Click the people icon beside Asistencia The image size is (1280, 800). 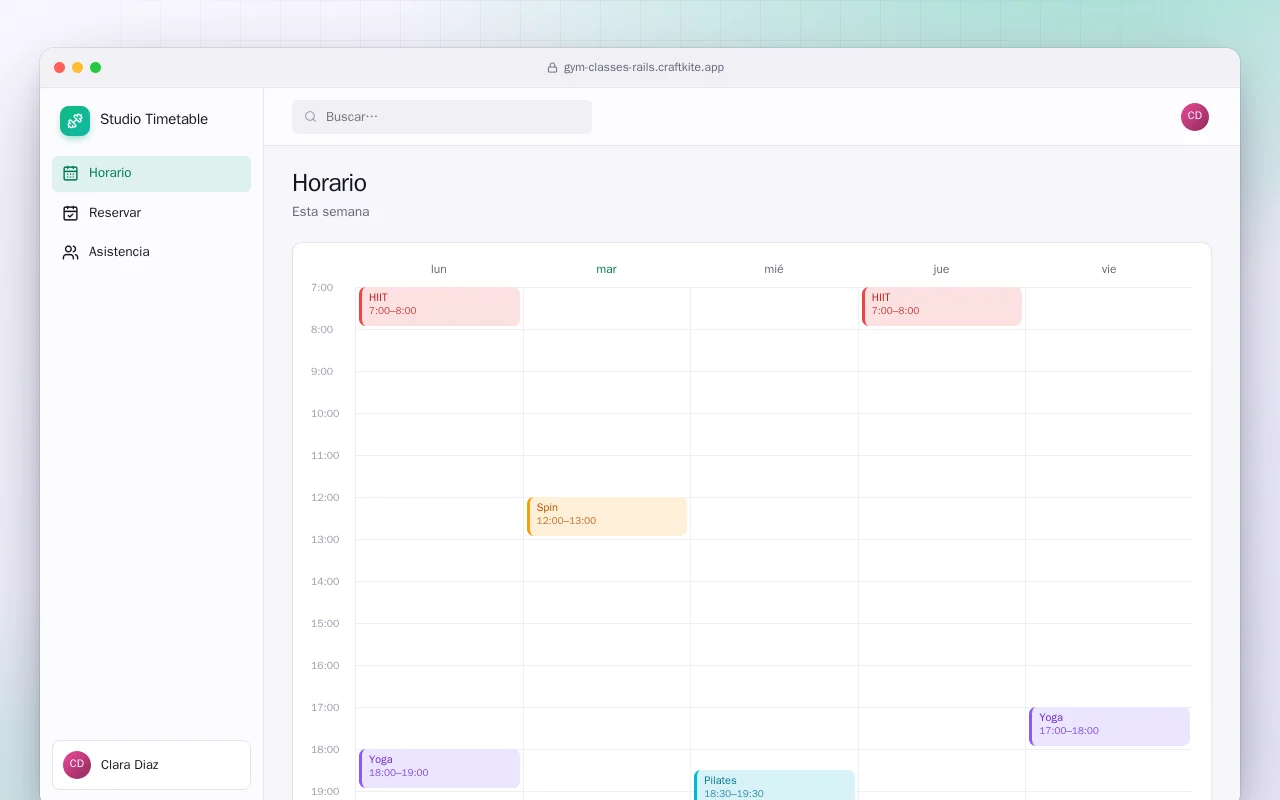(x=70, y=252)
